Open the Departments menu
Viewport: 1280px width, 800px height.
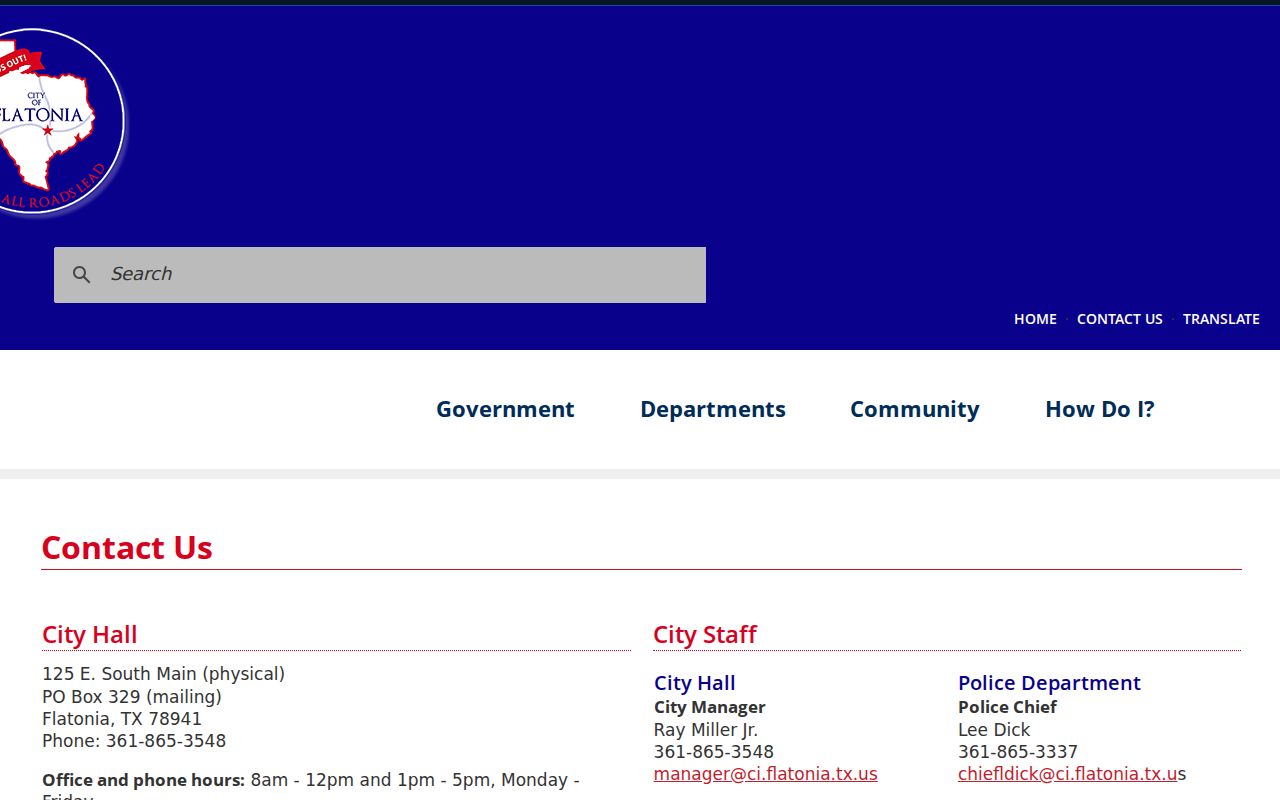[713, 409]
